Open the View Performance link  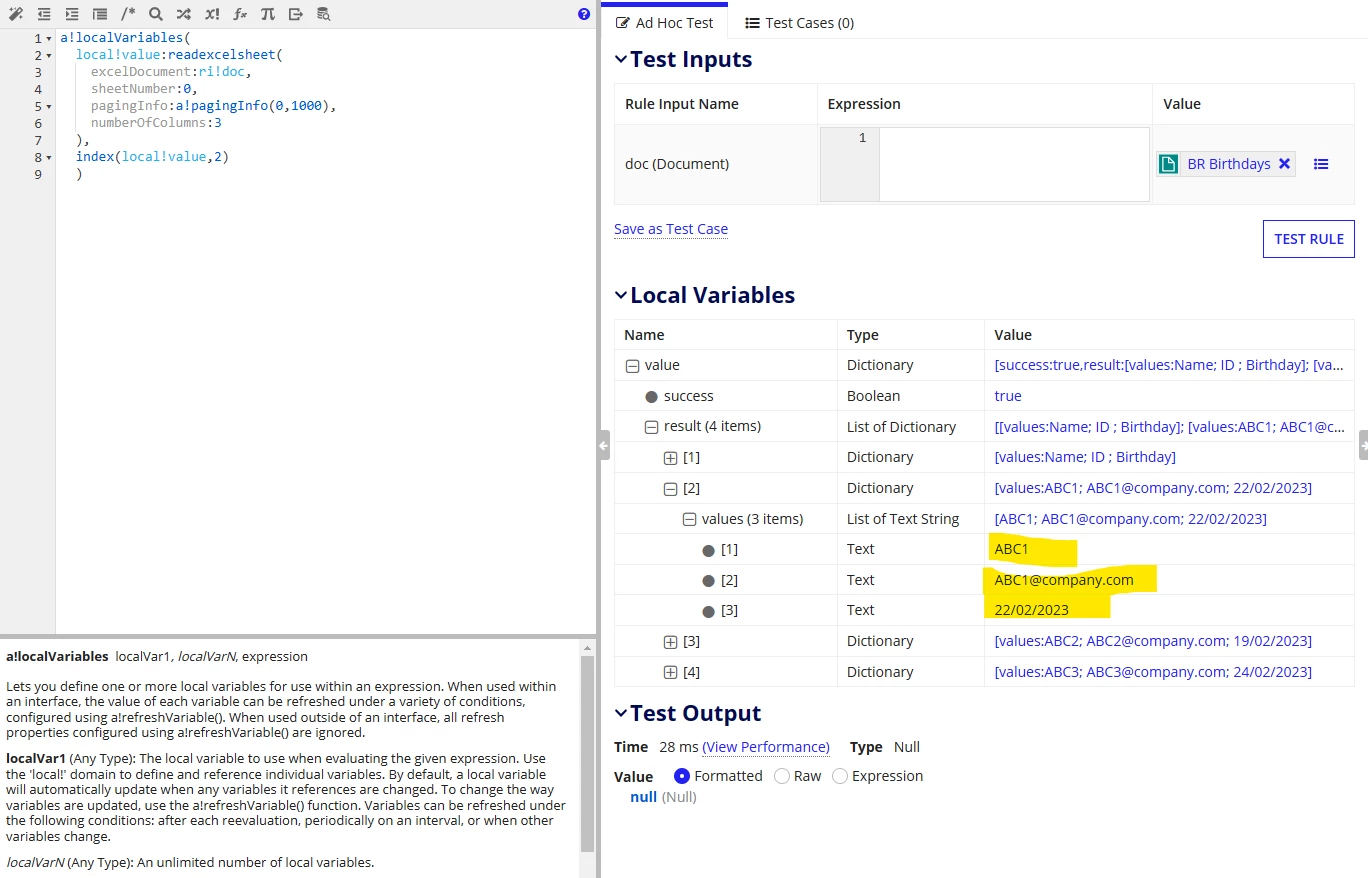766,747
